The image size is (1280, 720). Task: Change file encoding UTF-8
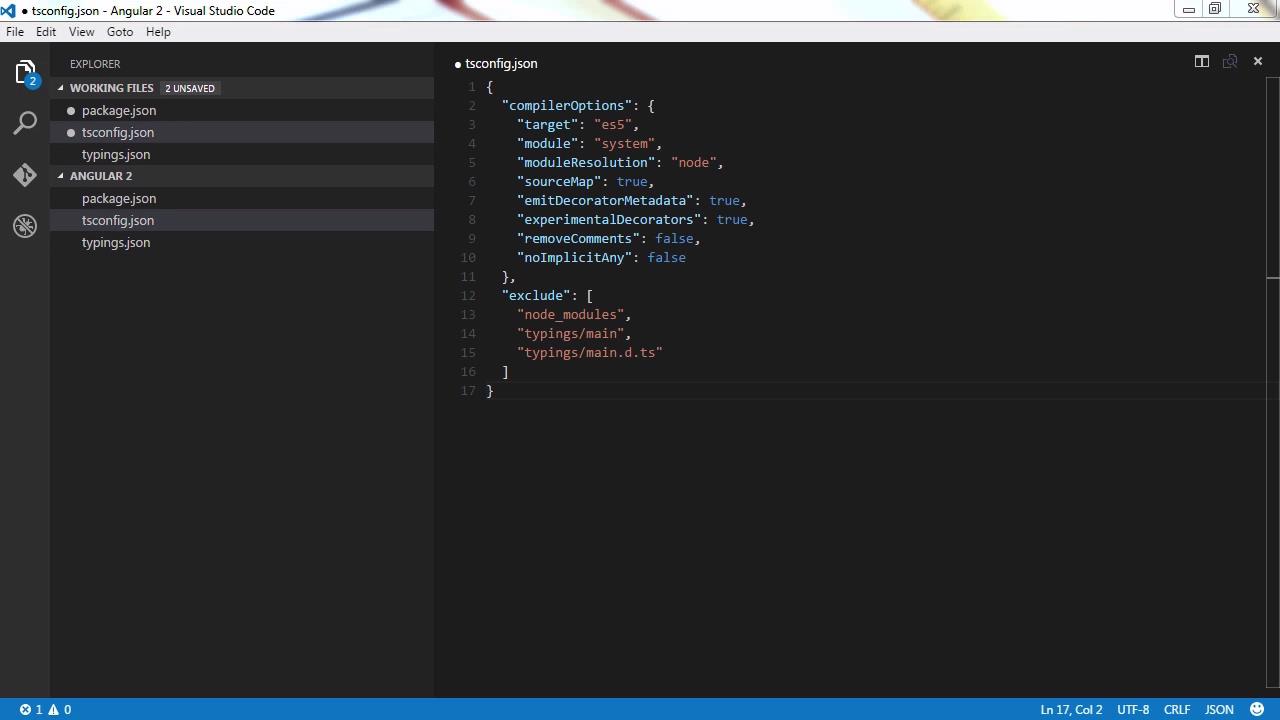click(1133, 709)
